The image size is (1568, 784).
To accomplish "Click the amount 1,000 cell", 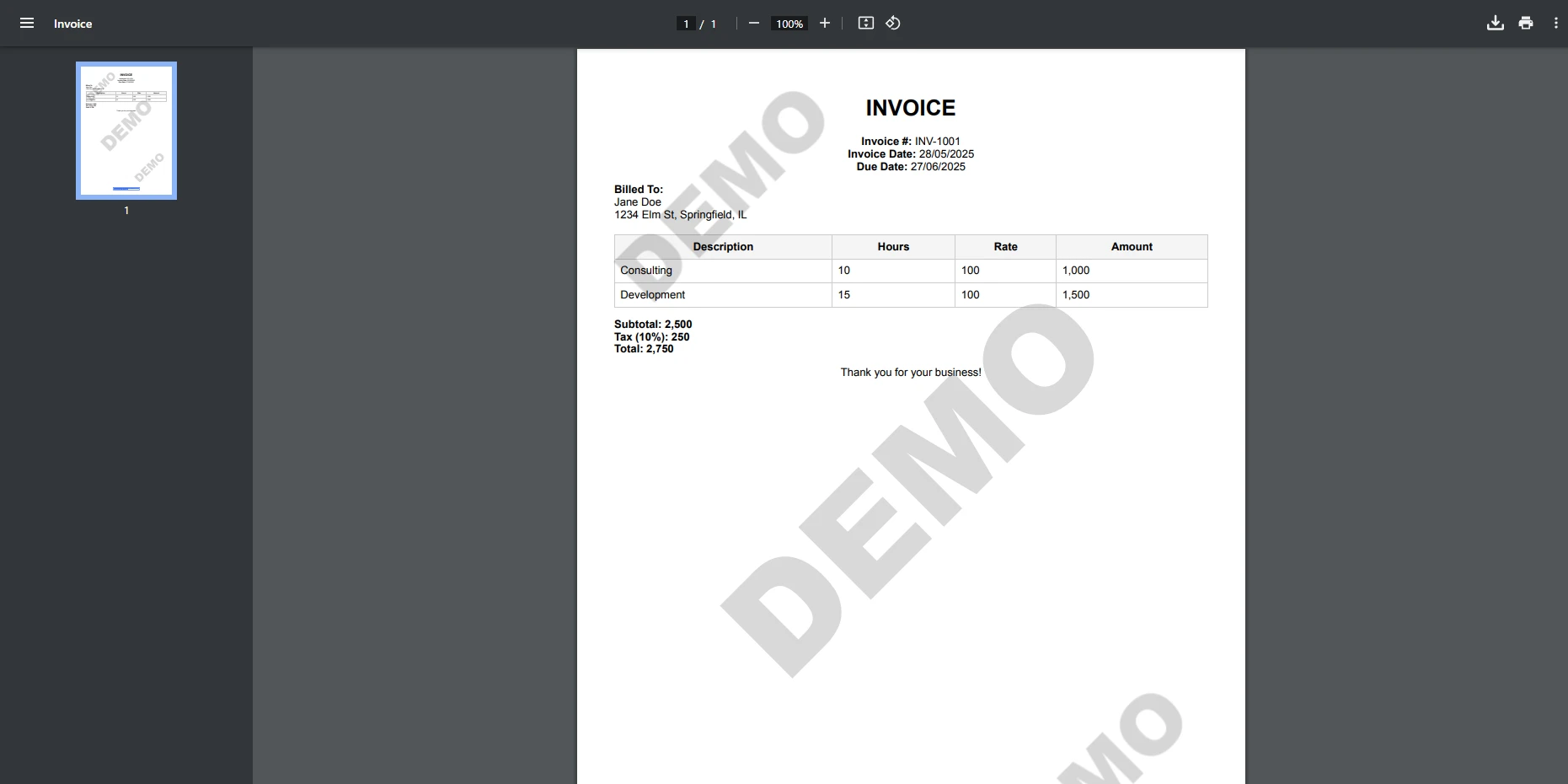I will point(1132,271).
